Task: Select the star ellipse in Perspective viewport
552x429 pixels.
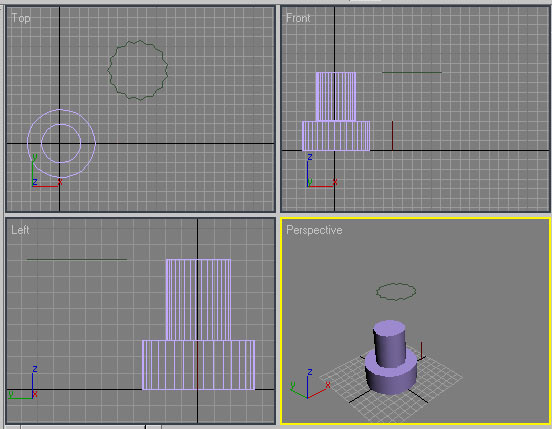Action: click(396, 292)
